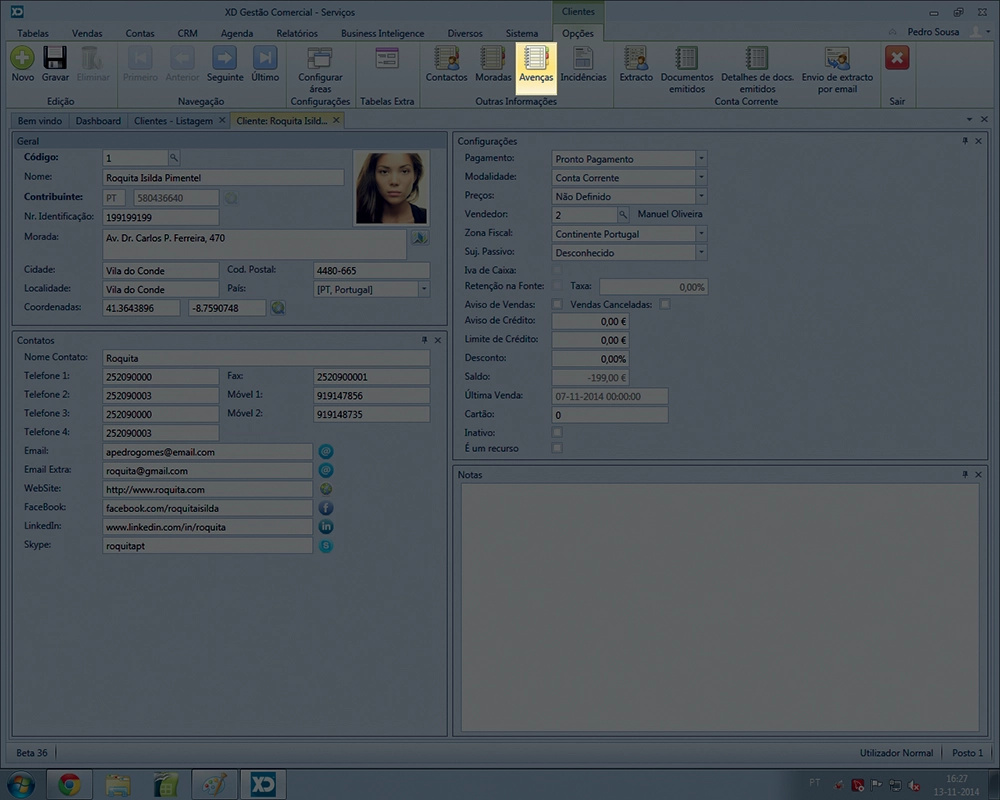Switch to the Clientes - Listagem tab
This screenshot has height=800, width=1000.
coord(173,121)
